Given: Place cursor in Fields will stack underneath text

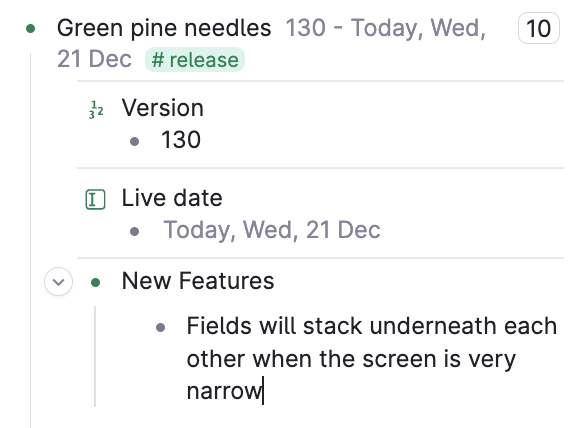Looking at the screenshot, I should (x=371, y=358).
